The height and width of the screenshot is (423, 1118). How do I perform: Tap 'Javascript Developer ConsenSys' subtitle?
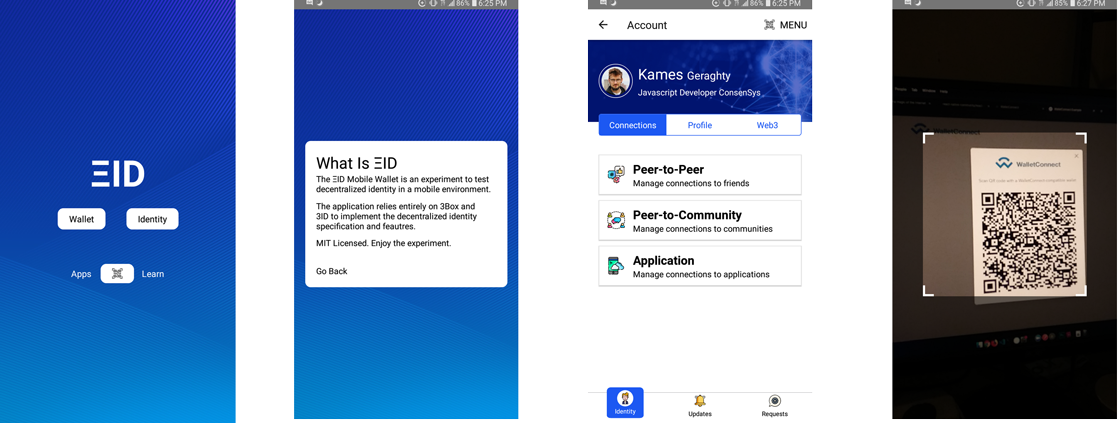[x=700, y=93]
